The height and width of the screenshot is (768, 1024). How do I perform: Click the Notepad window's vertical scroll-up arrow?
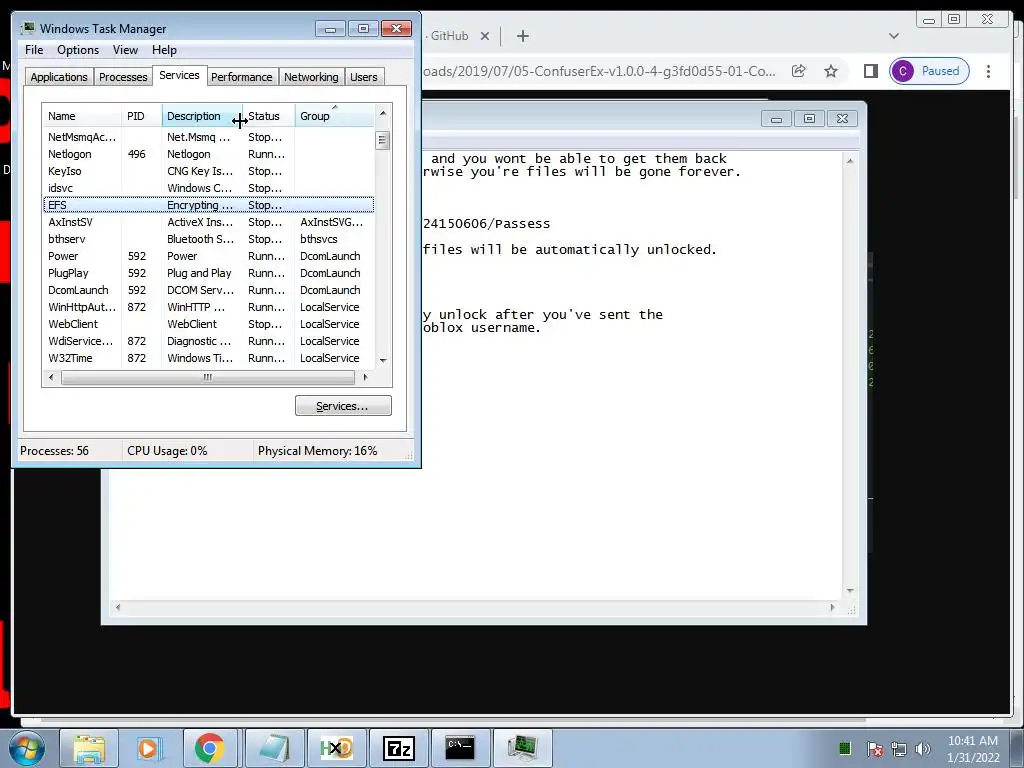850,161
